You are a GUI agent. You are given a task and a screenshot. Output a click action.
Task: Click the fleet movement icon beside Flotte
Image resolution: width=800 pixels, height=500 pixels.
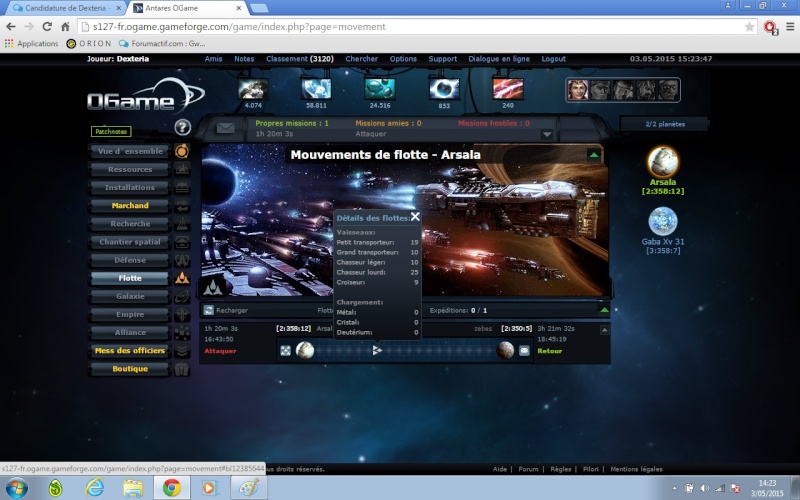(182, 278)
